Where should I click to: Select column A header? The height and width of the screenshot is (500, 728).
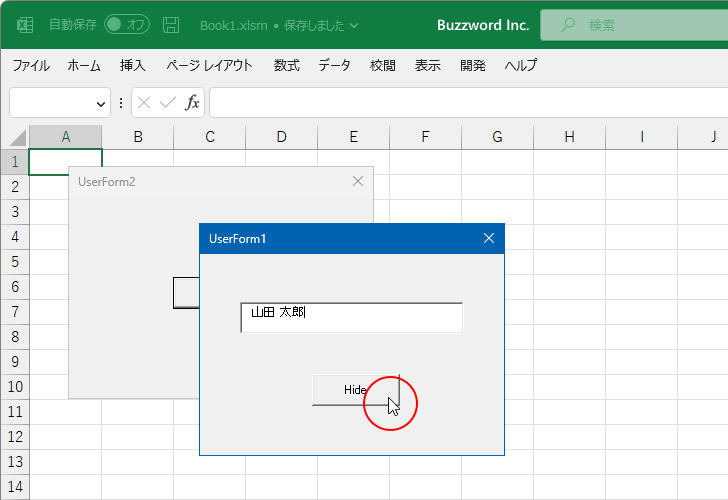pyautogui.click(x=65, y=137)
